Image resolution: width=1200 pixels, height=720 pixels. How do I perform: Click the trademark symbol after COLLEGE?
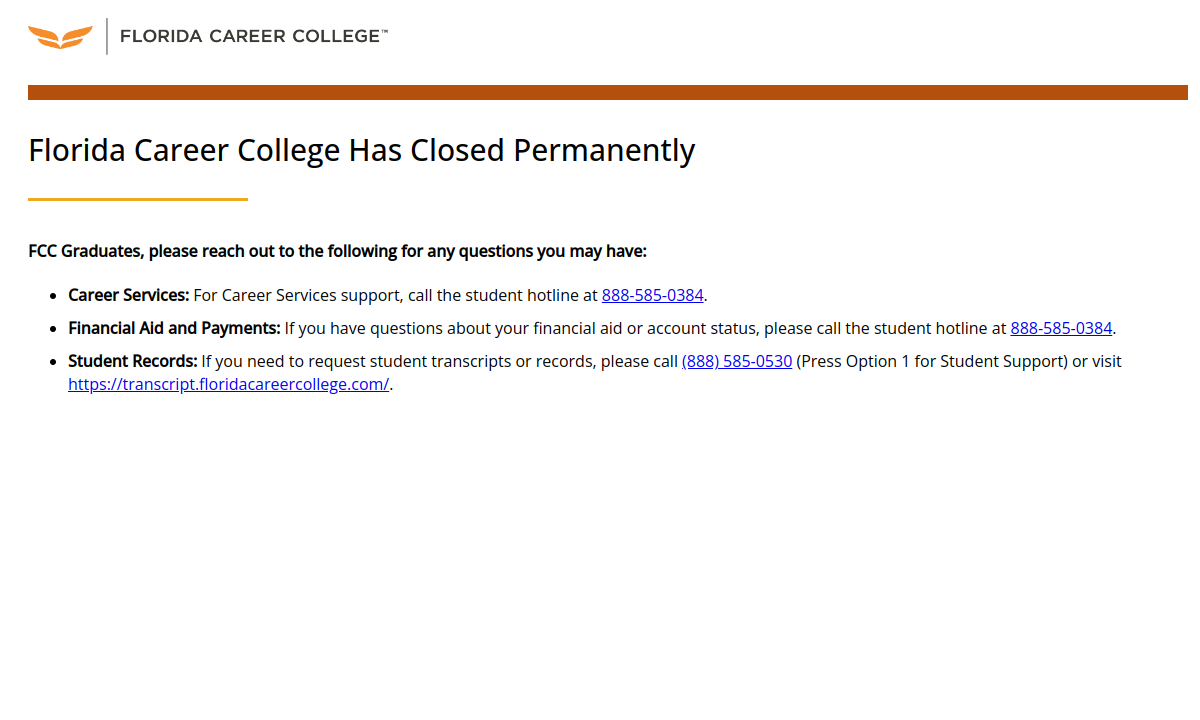point(385,32)
